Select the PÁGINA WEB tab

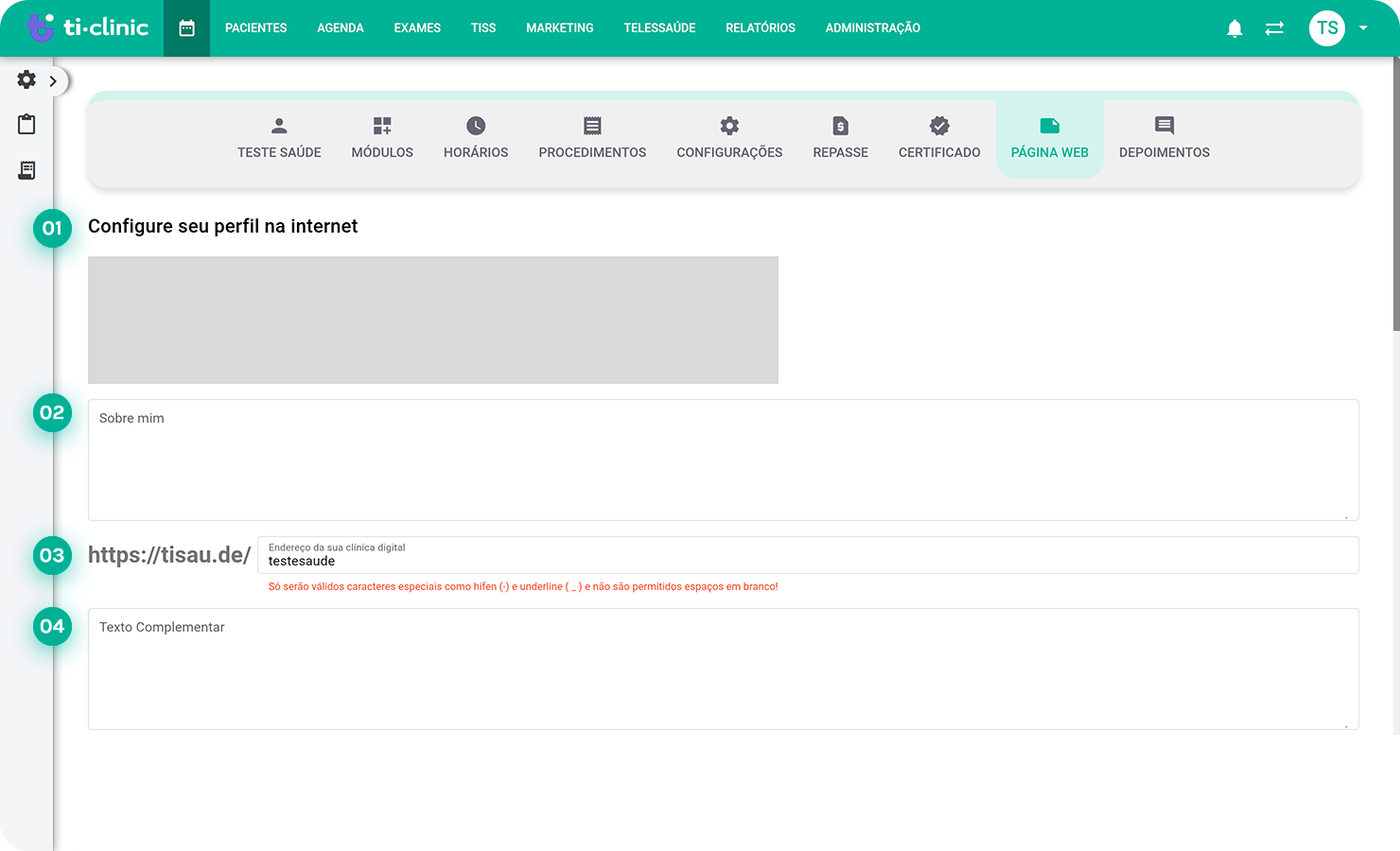pos(1049,138)
